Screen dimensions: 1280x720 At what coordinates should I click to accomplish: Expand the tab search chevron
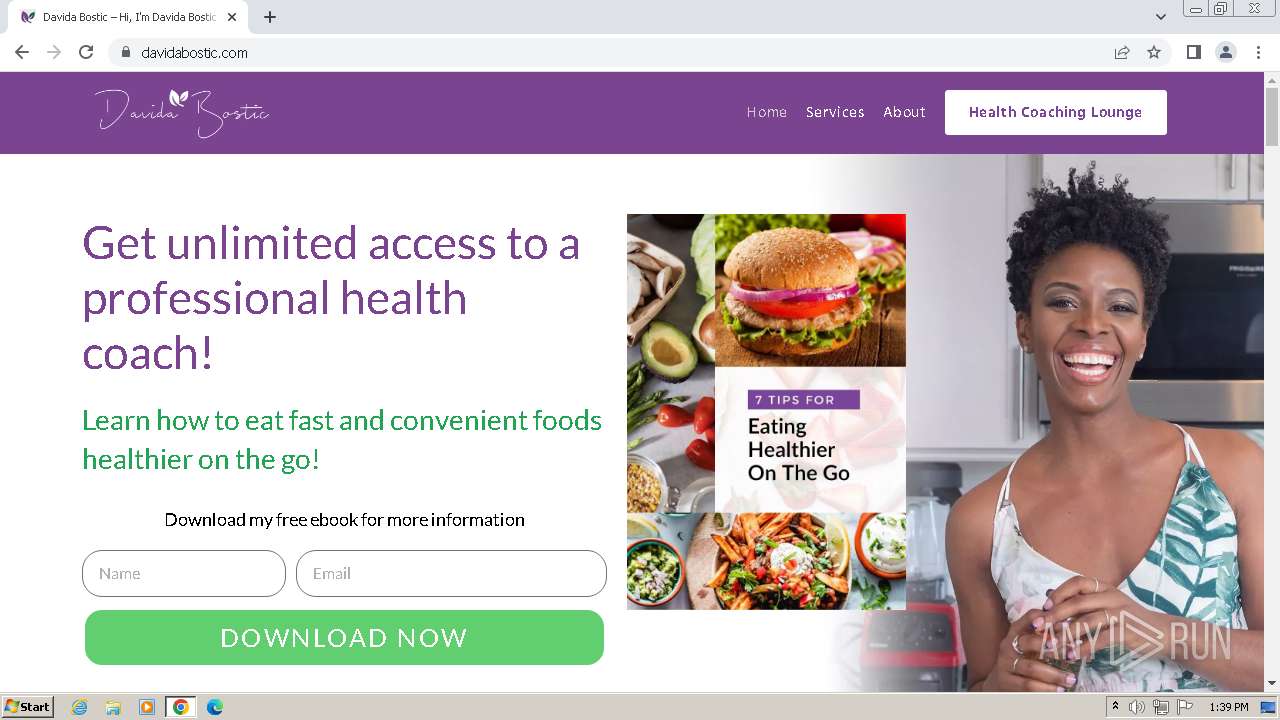coord(1161,17)
